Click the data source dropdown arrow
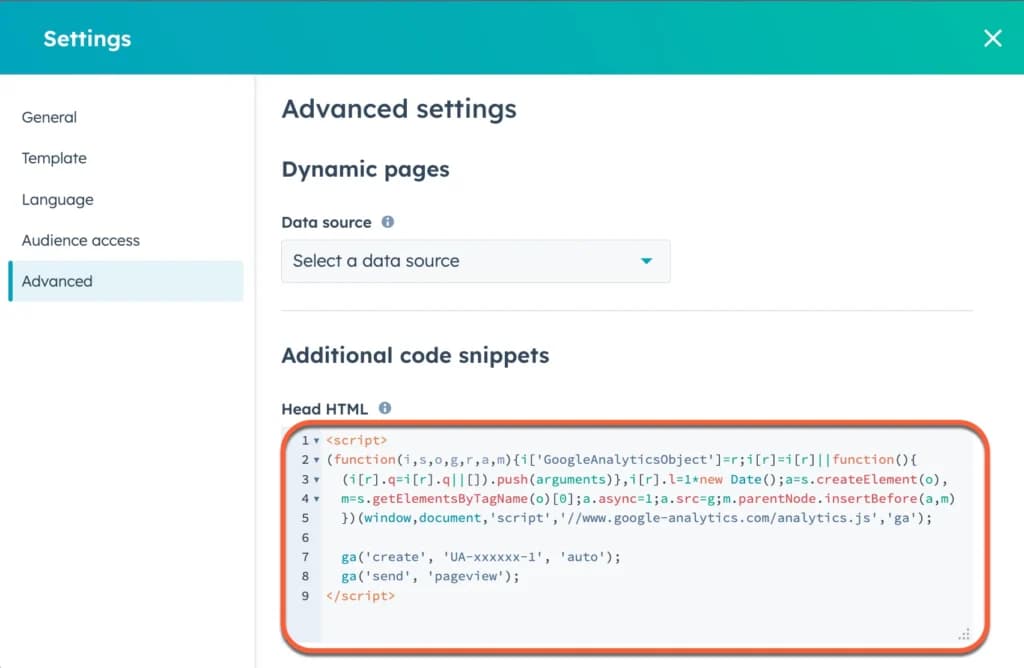This screenshot has width=1024, height=668. (646, 261)
